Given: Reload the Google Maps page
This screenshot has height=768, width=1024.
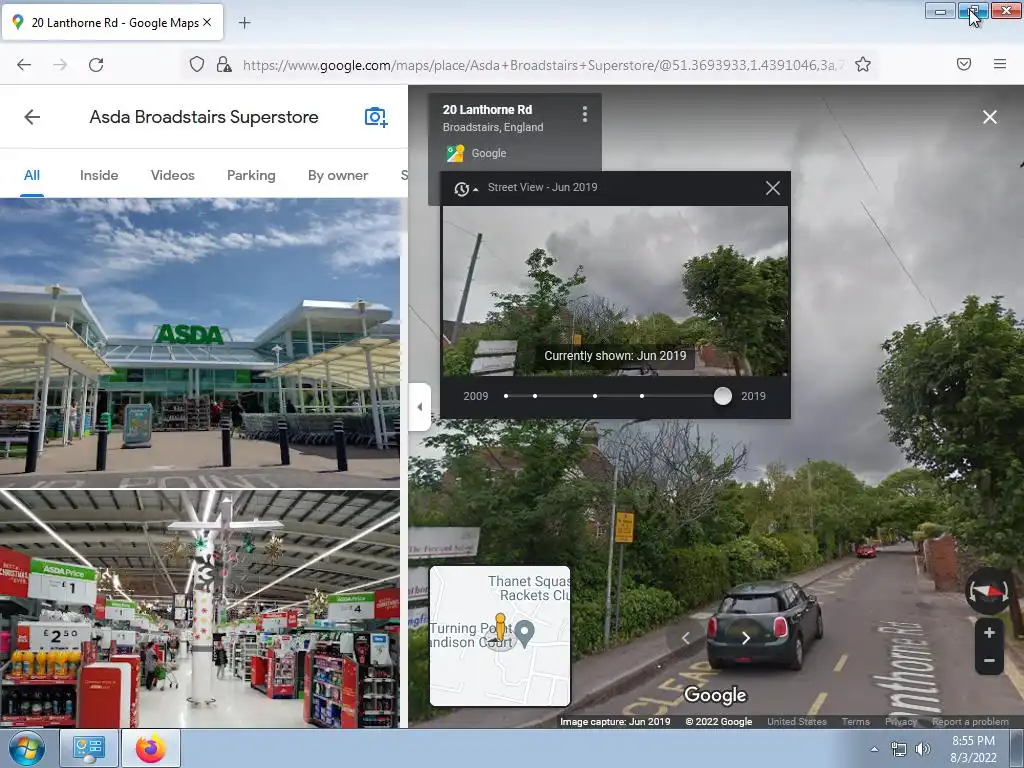Looking at the screenshot, I should (96, 65).
